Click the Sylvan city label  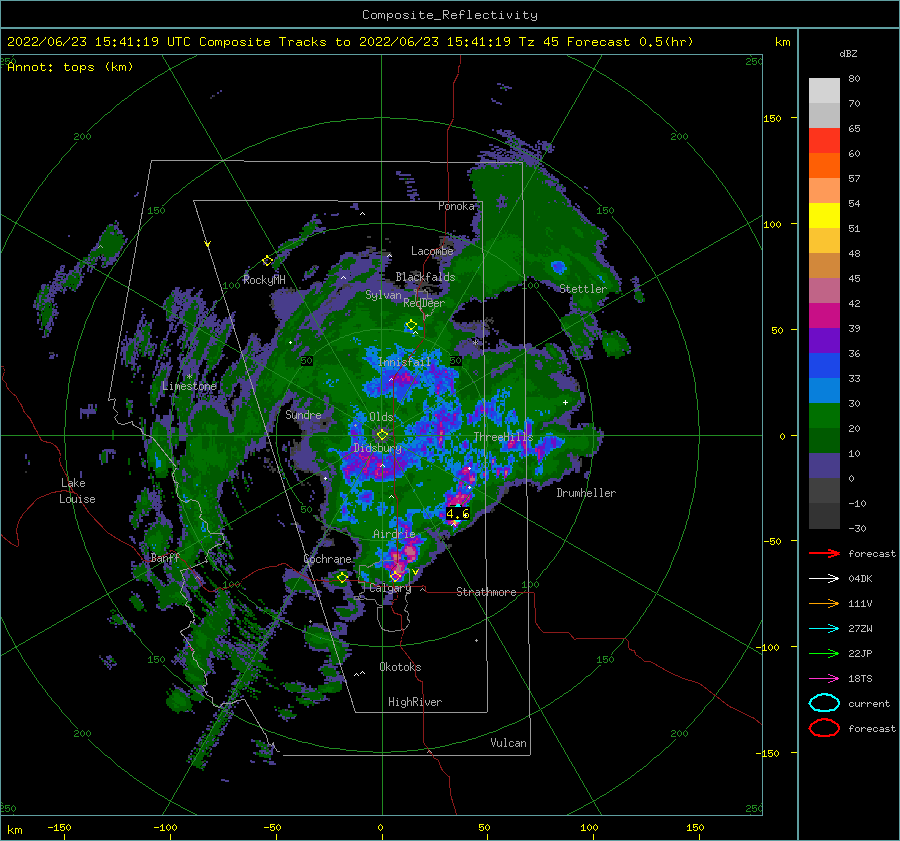click(x=383, y=295)
